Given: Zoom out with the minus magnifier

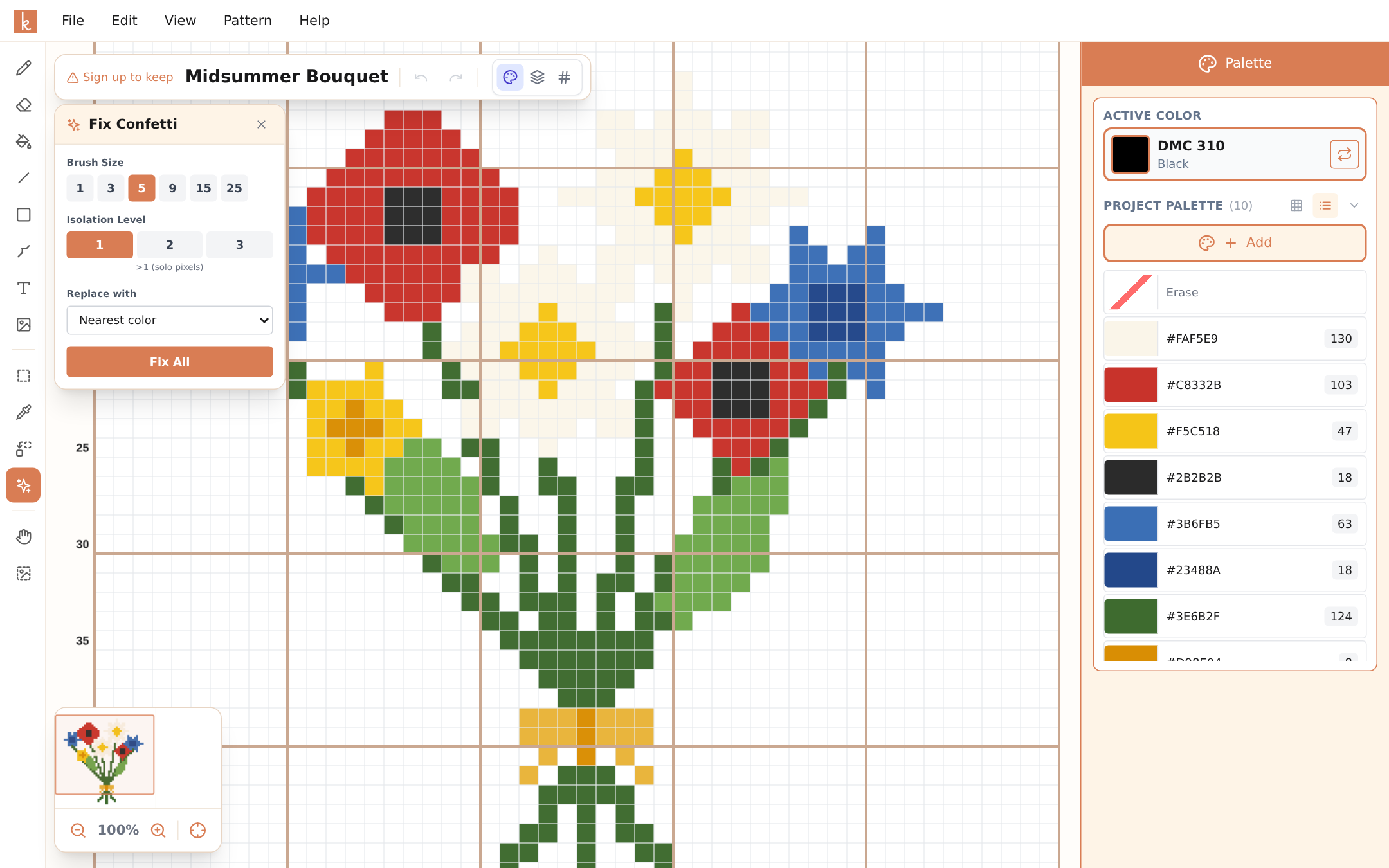Looking at the screenshot, I should (78, 830).
